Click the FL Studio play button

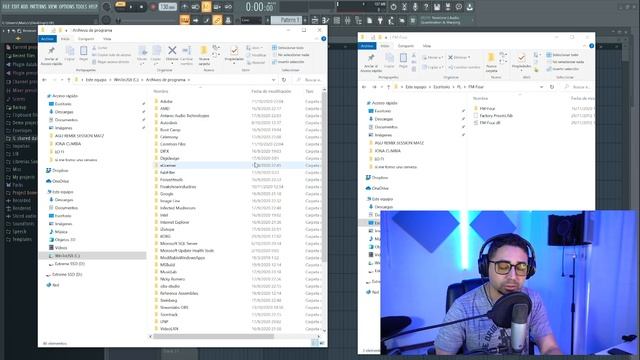coord(131,7)
